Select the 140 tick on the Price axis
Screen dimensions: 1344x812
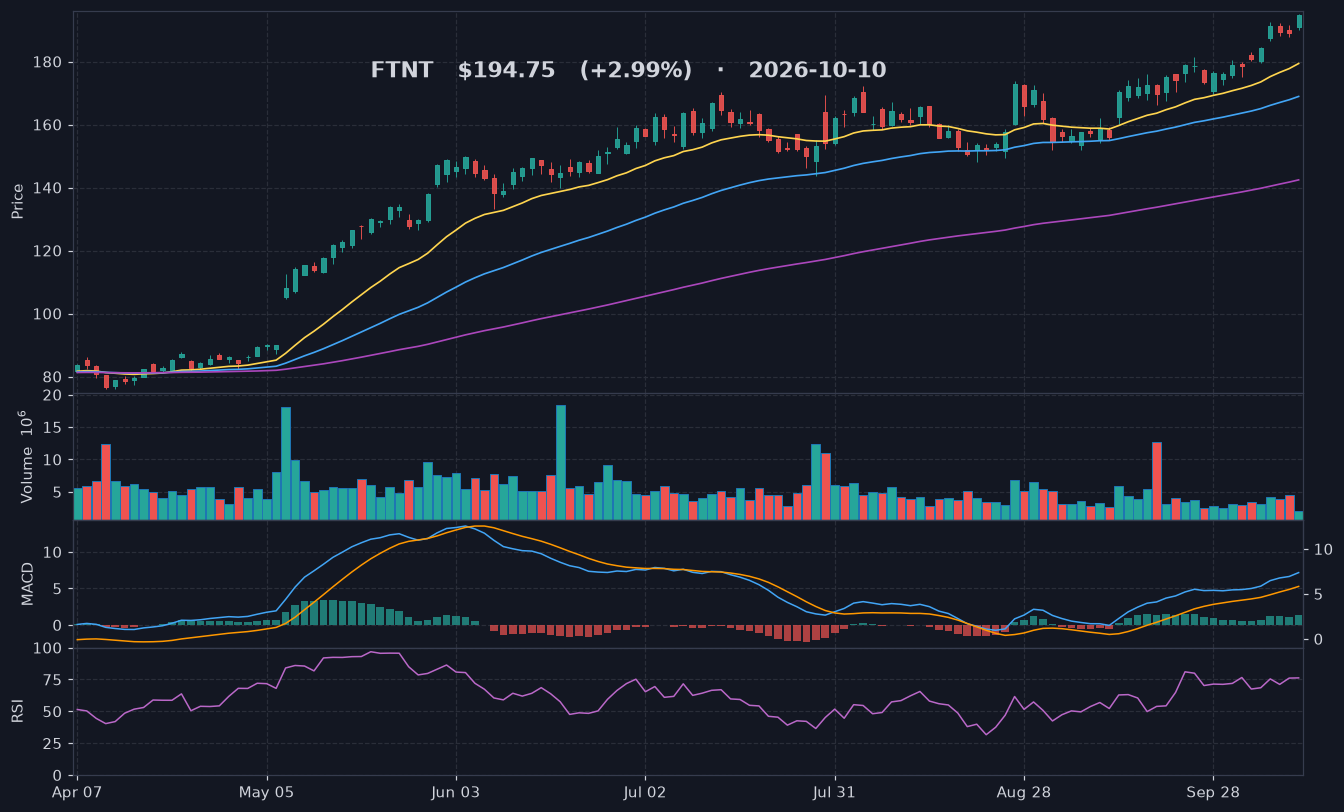tap(48, 189)
